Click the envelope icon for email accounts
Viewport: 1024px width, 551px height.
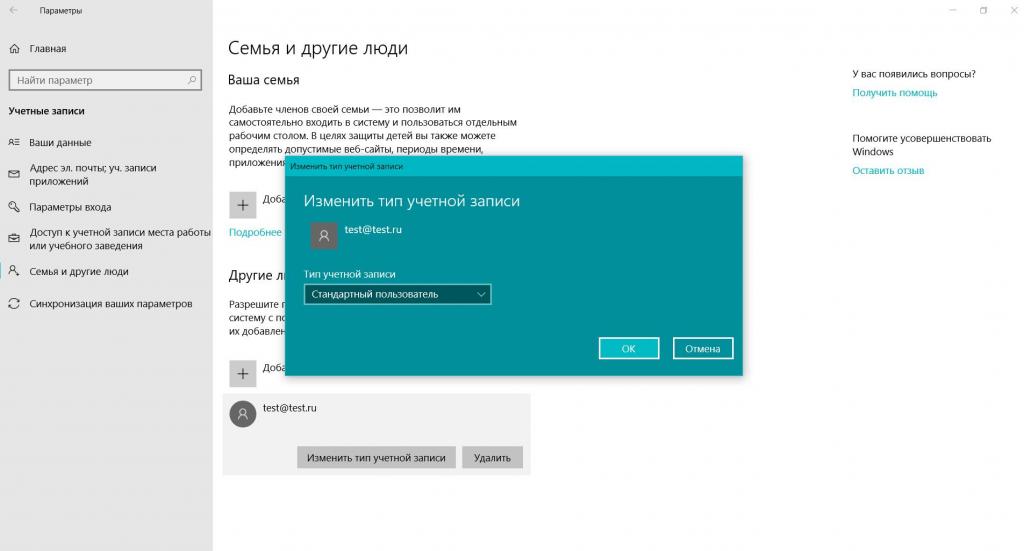(x=14, y=174)
